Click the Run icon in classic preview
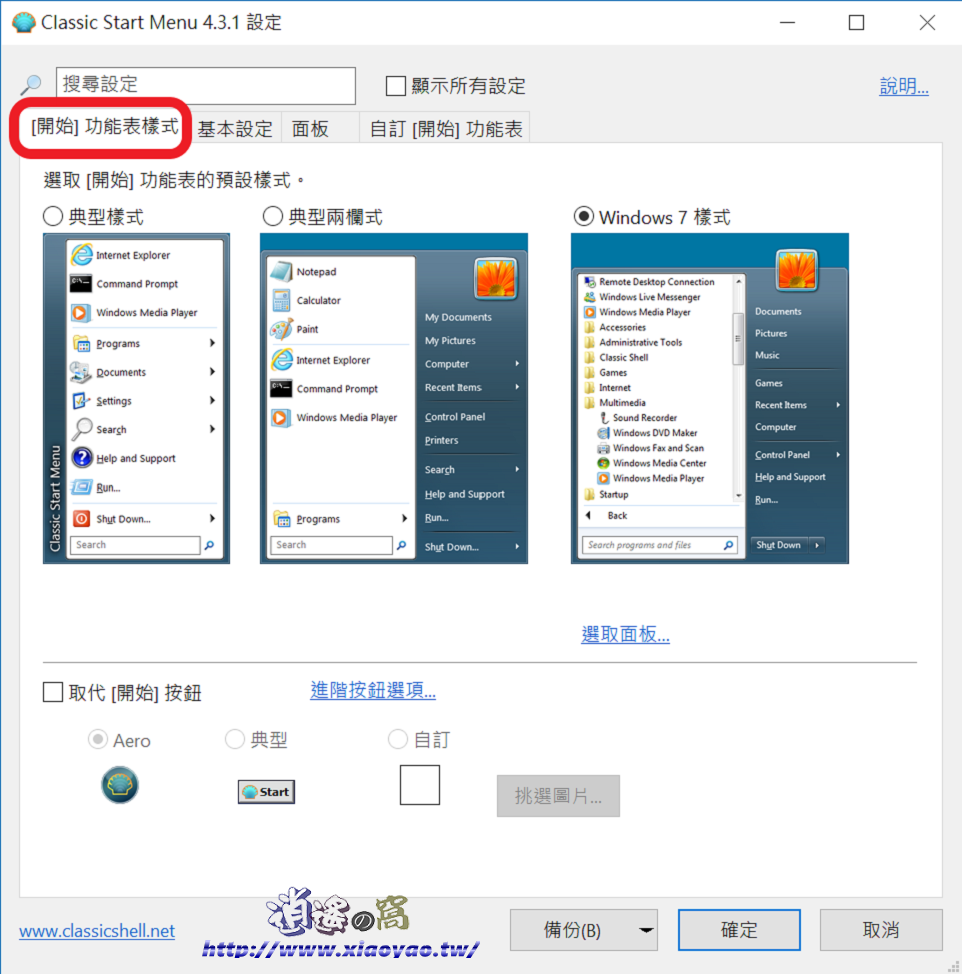The height and width of the screenshot is (974, 962). (x=81, y=487)
